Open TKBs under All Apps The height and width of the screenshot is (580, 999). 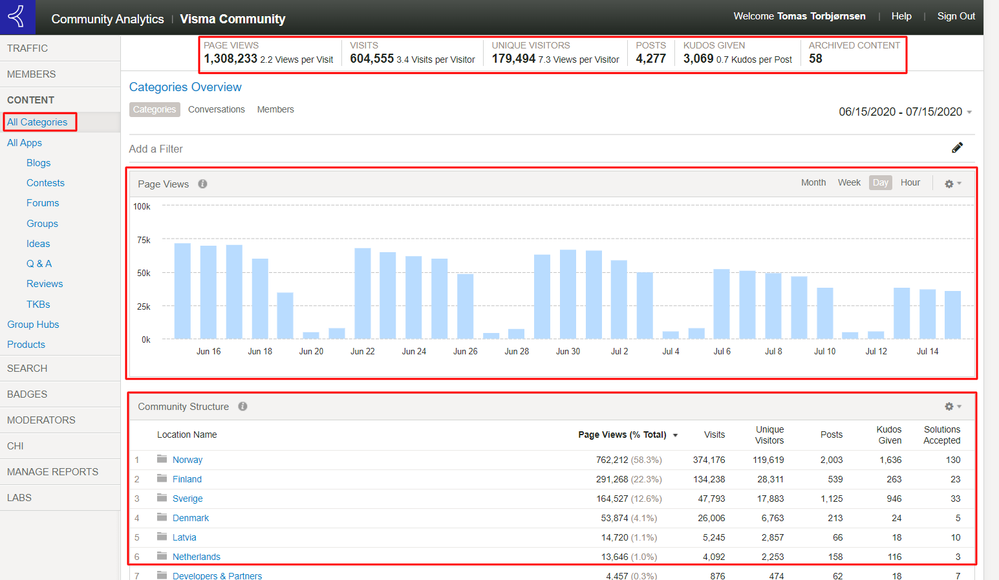coord(38,305)
